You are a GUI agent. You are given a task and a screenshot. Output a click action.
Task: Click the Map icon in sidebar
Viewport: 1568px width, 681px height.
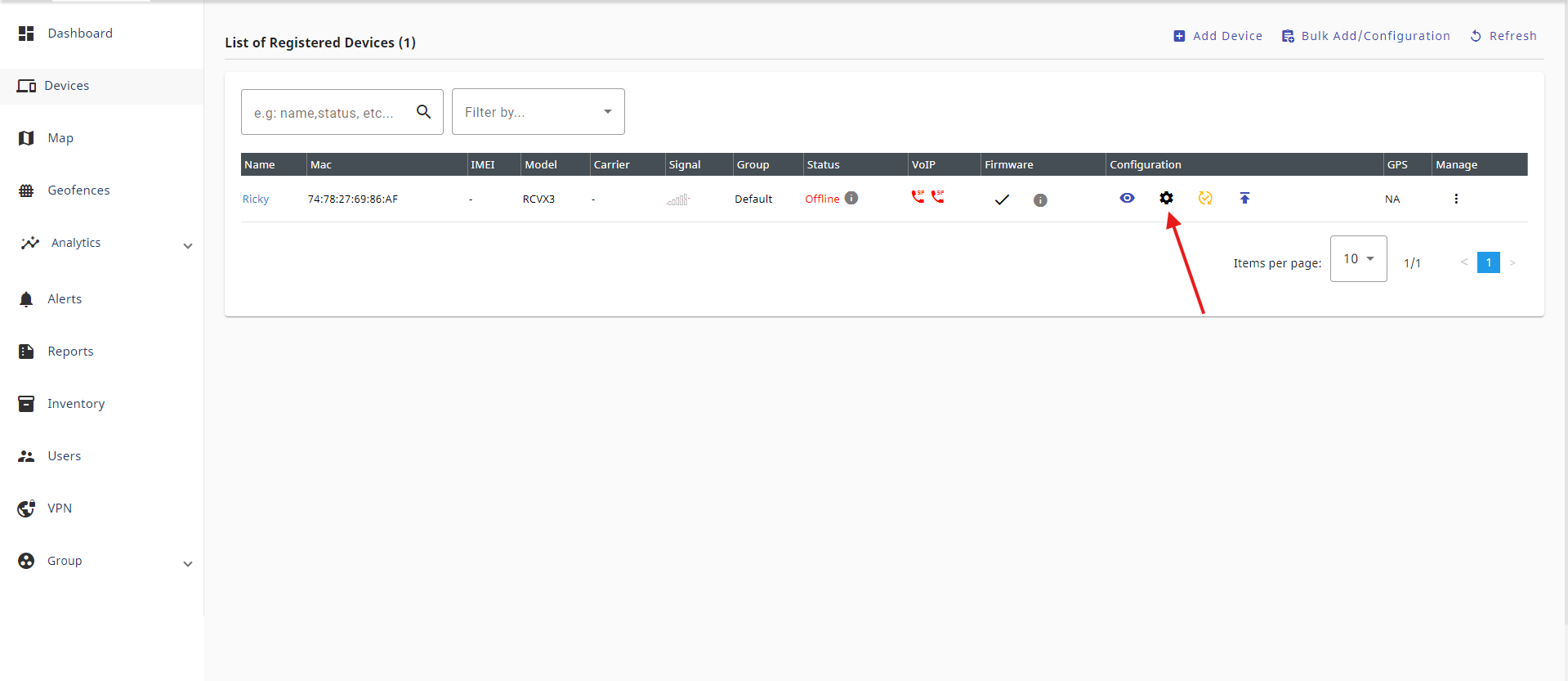coord(26,138)
